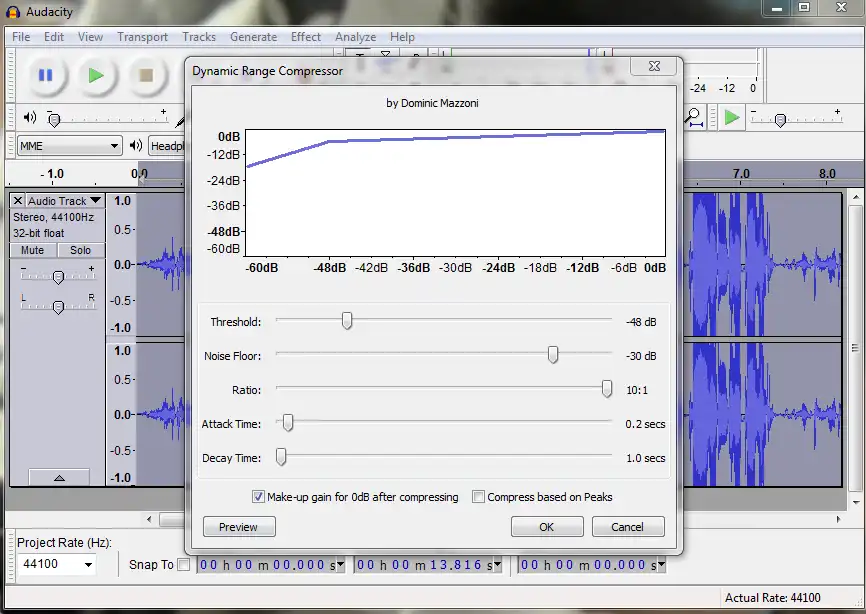Open the Edit menu

click(54, 37)
